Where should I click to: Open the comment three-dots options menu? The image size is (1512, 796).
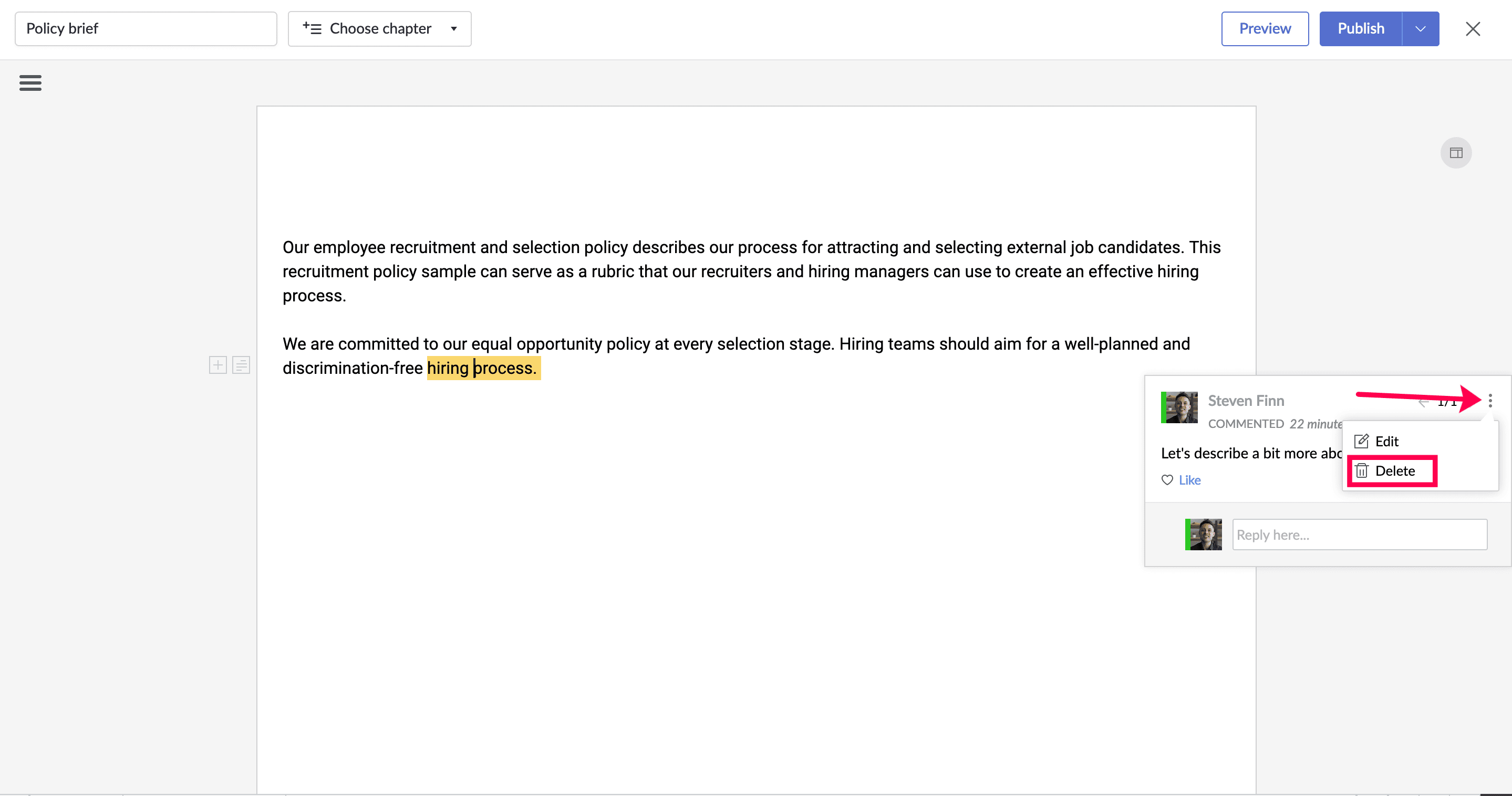coord(1490,401)
